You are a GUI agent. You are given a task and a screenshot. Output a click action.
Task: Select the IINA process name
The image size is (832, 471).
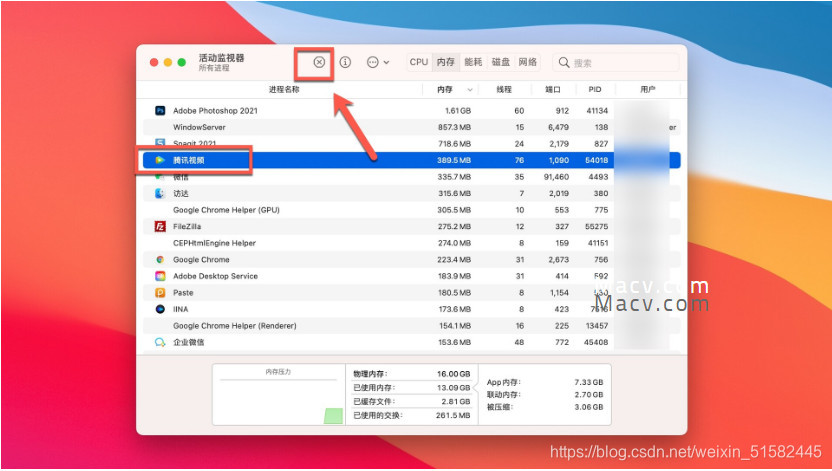[x=181, y=309]
